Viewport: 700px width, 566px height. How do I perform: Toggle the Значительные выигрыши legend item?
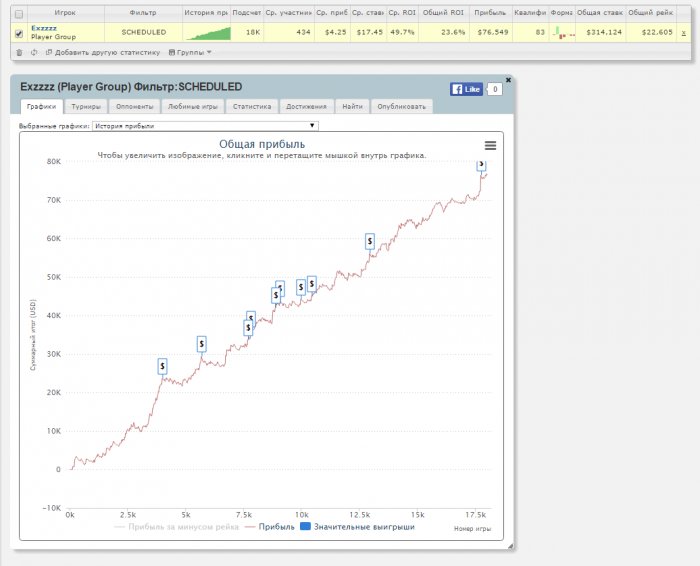pos(358,527)
